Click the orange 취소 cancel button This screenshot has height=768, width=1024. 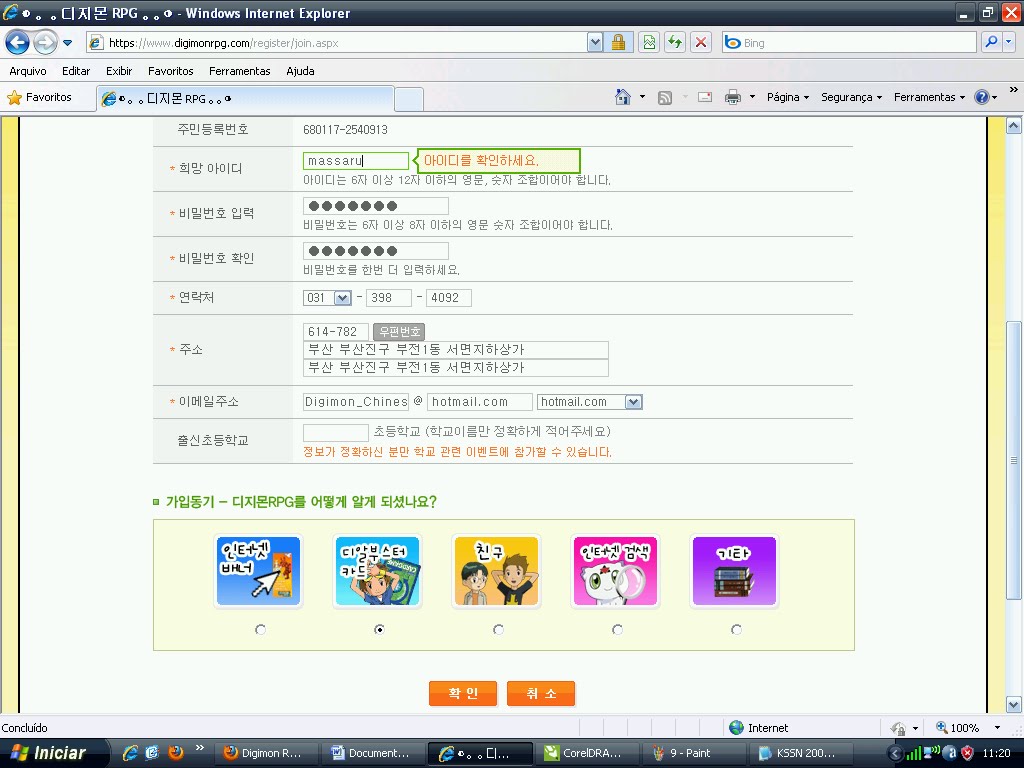click(x=541, y=694)
